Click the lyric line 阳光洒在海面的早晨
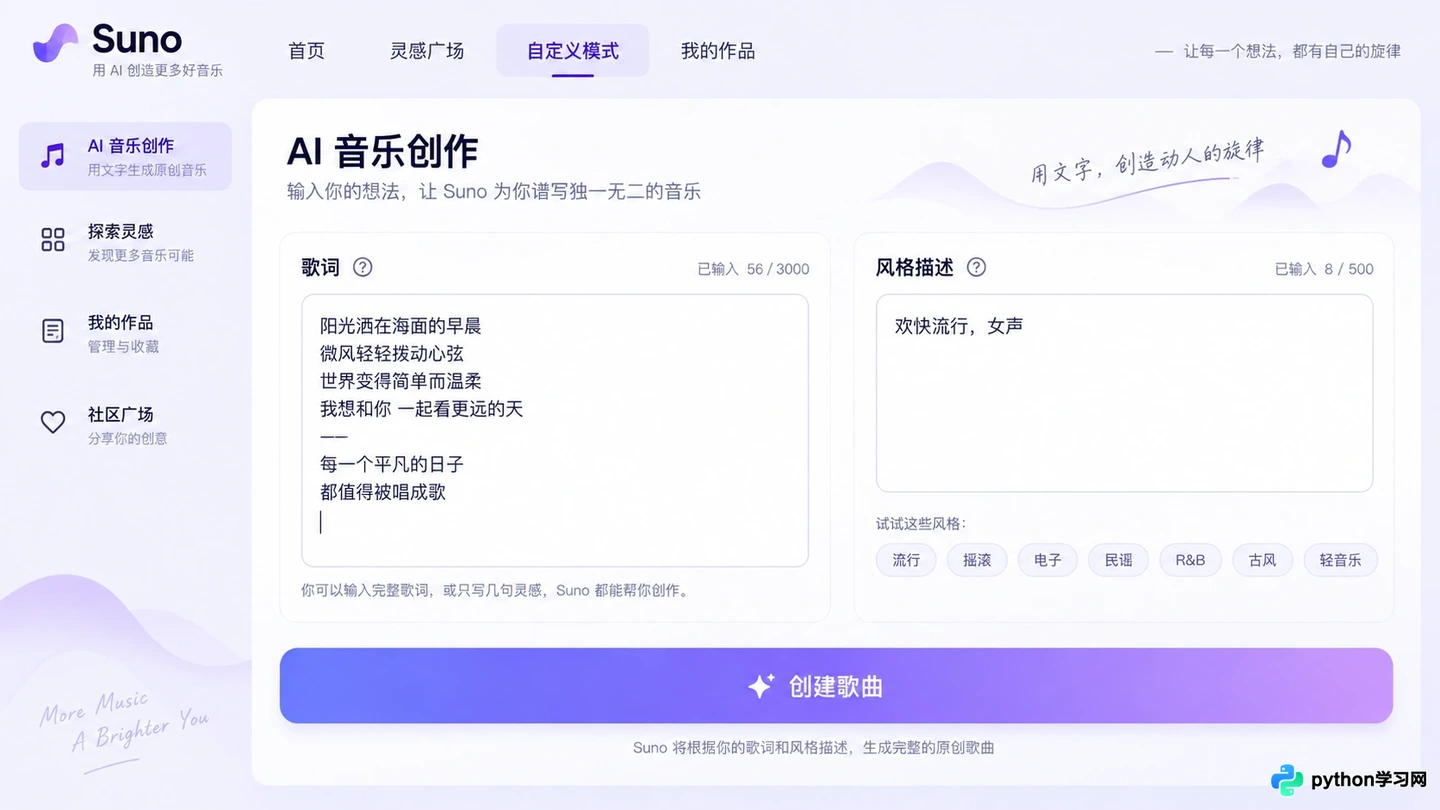1440x810 pixels. [x=401, y=326]
